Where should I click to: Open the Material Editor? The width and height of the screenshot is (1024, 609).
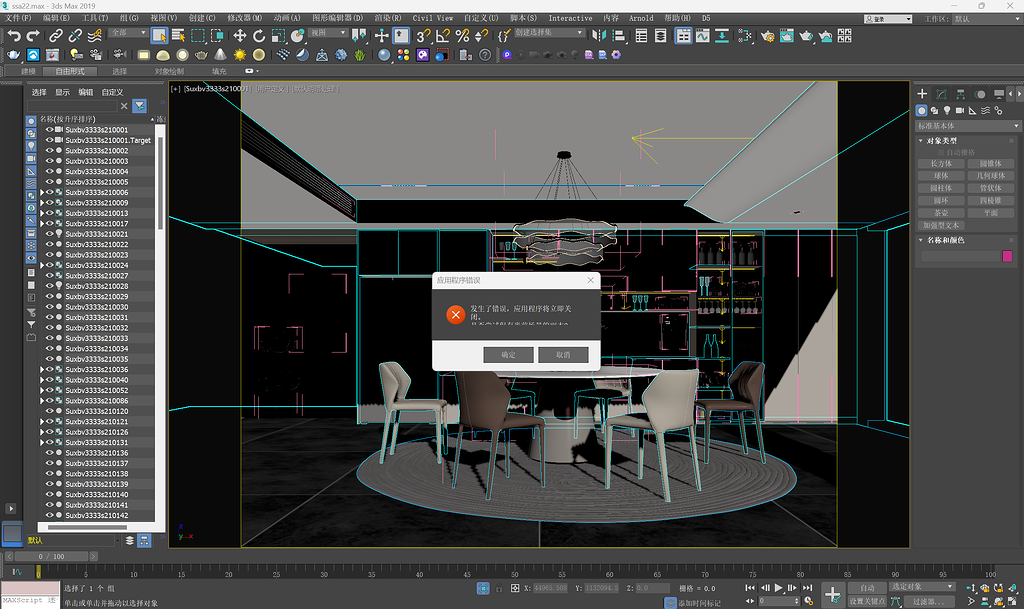tap(744, 37)
